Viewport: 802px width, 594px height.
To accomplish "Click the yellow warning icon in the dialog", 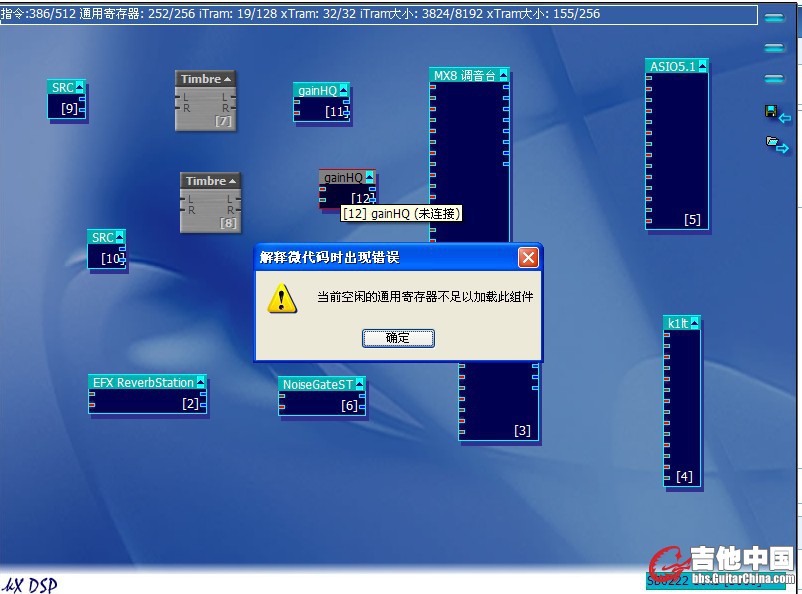I will 282,297.
